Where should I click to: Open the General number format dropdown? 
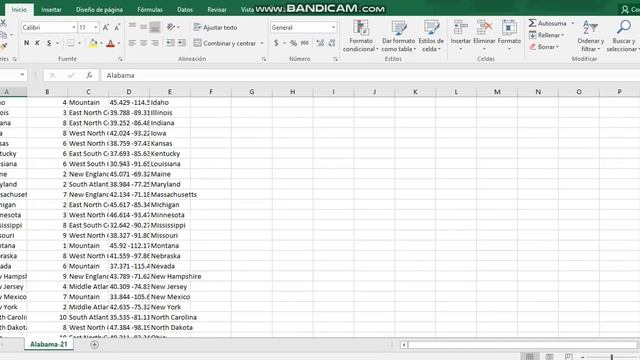pyautogui.click(x=333, y=27)
